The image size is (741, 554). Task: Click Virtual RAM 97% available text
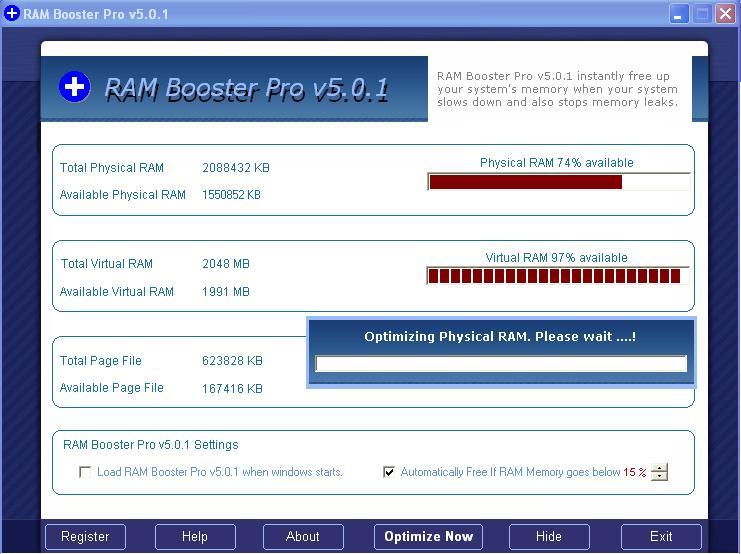pyautogui.click(x=557, y=258)
